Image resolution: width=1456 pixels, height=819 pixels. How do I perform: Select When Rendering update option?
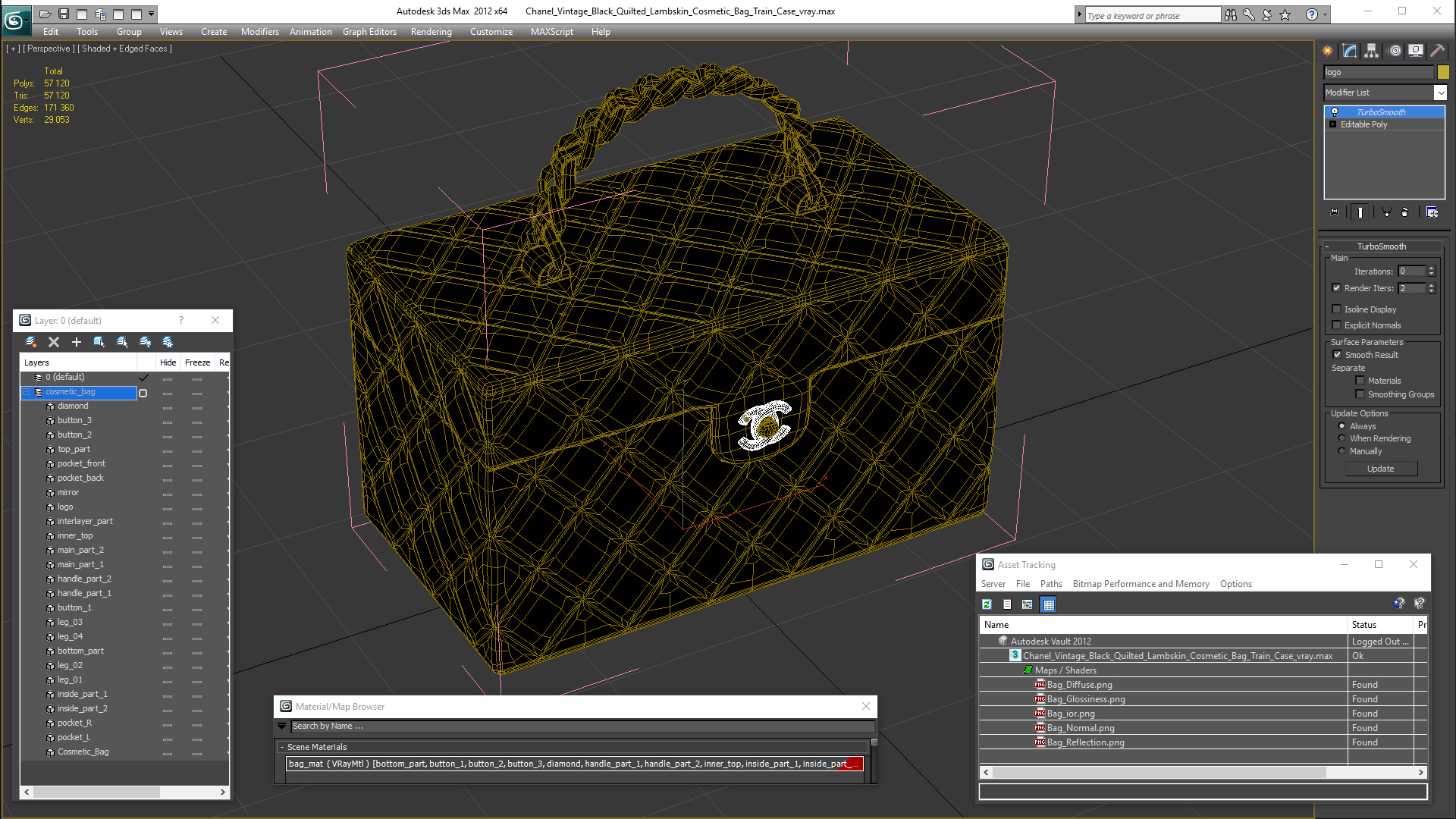[x=1342, y=438]
